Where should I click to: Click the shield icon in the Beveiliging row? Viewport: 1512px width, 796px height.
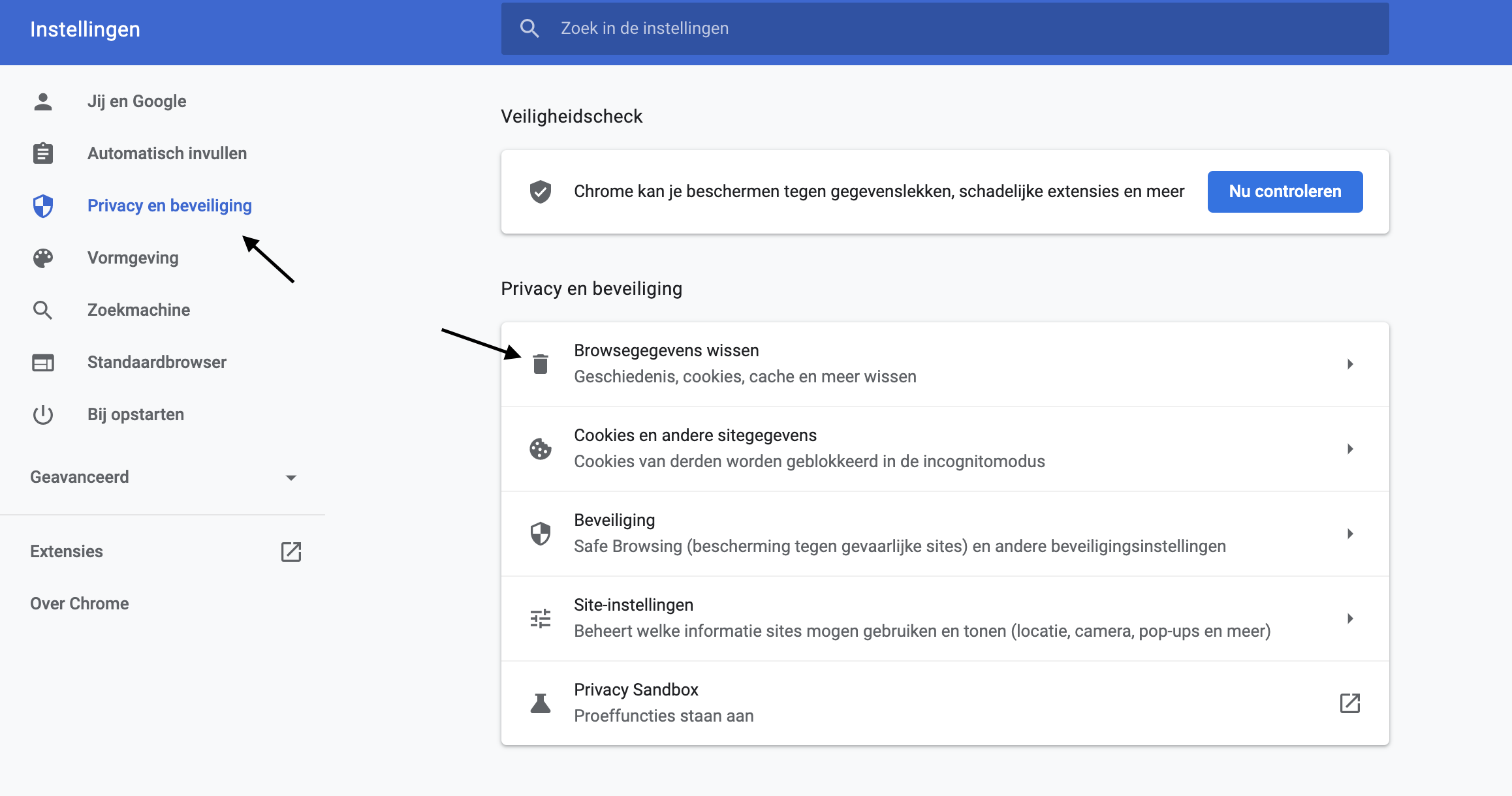(x=541, y=533)
